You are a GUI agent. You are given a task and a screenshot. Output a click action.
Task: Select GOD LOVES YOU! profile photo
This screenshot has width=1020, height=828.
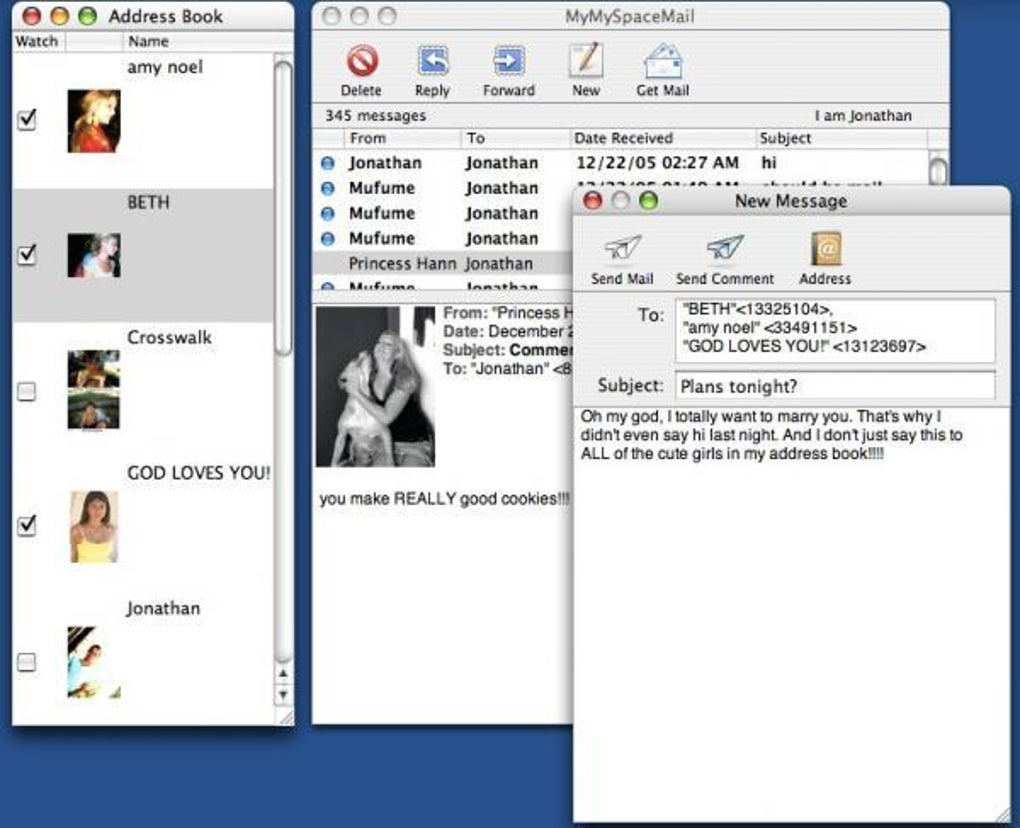[94, 526]
